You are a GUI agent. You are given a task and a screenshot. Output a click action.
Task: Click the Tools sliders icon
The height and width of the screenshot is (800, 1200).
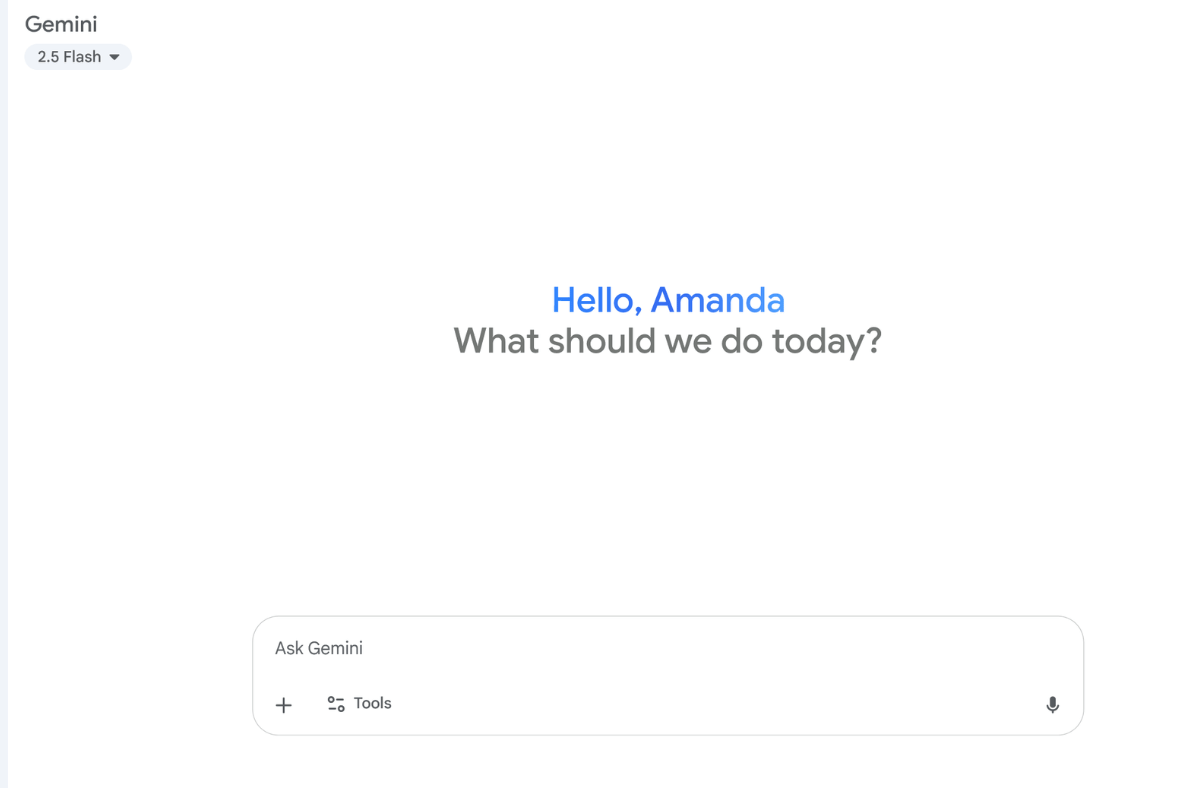point(336,704)
